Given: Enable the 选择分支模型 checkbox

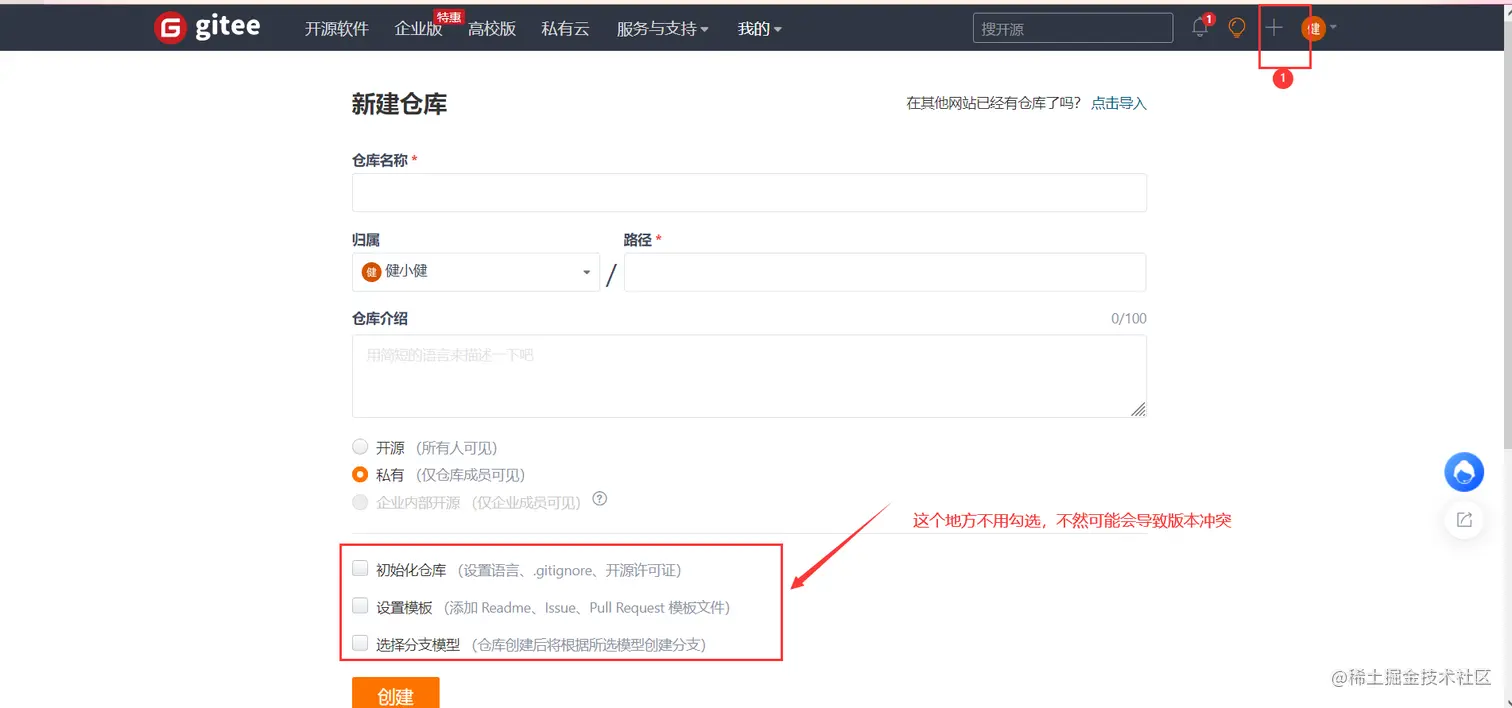Looking at the screenshot, I should (360, 643).
